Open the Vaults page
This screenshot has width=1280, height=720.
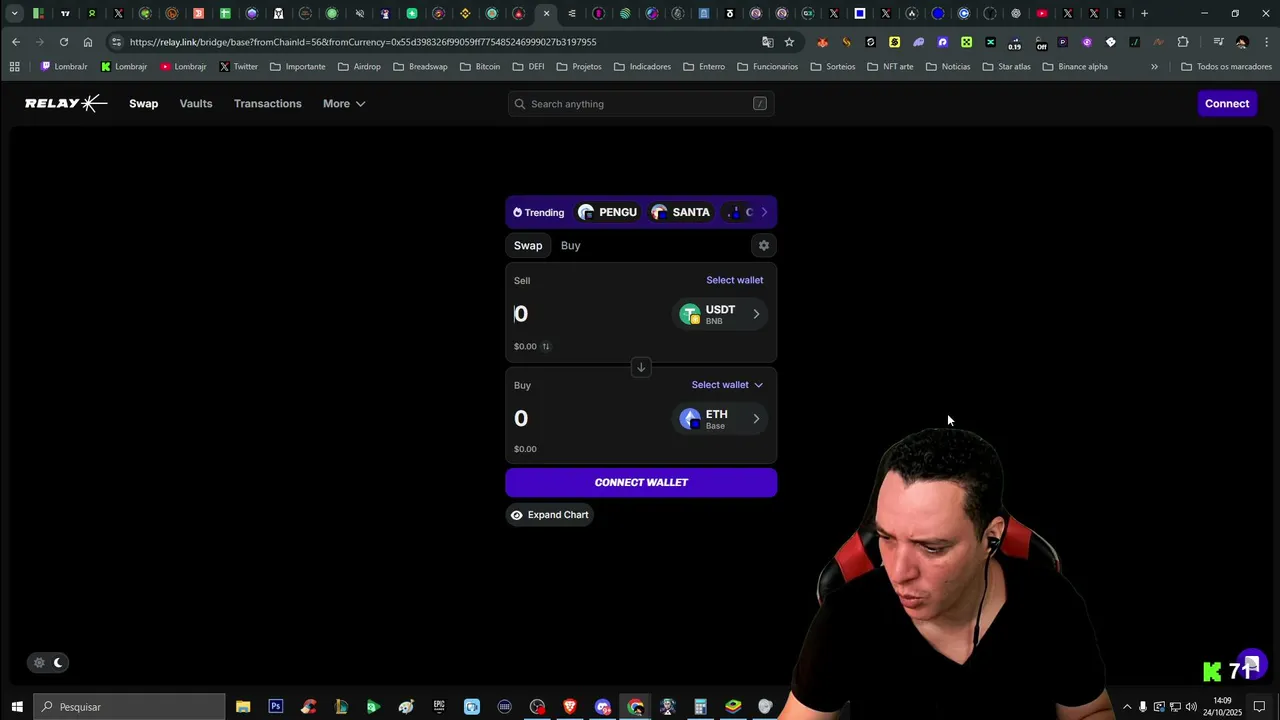point(196,104)
